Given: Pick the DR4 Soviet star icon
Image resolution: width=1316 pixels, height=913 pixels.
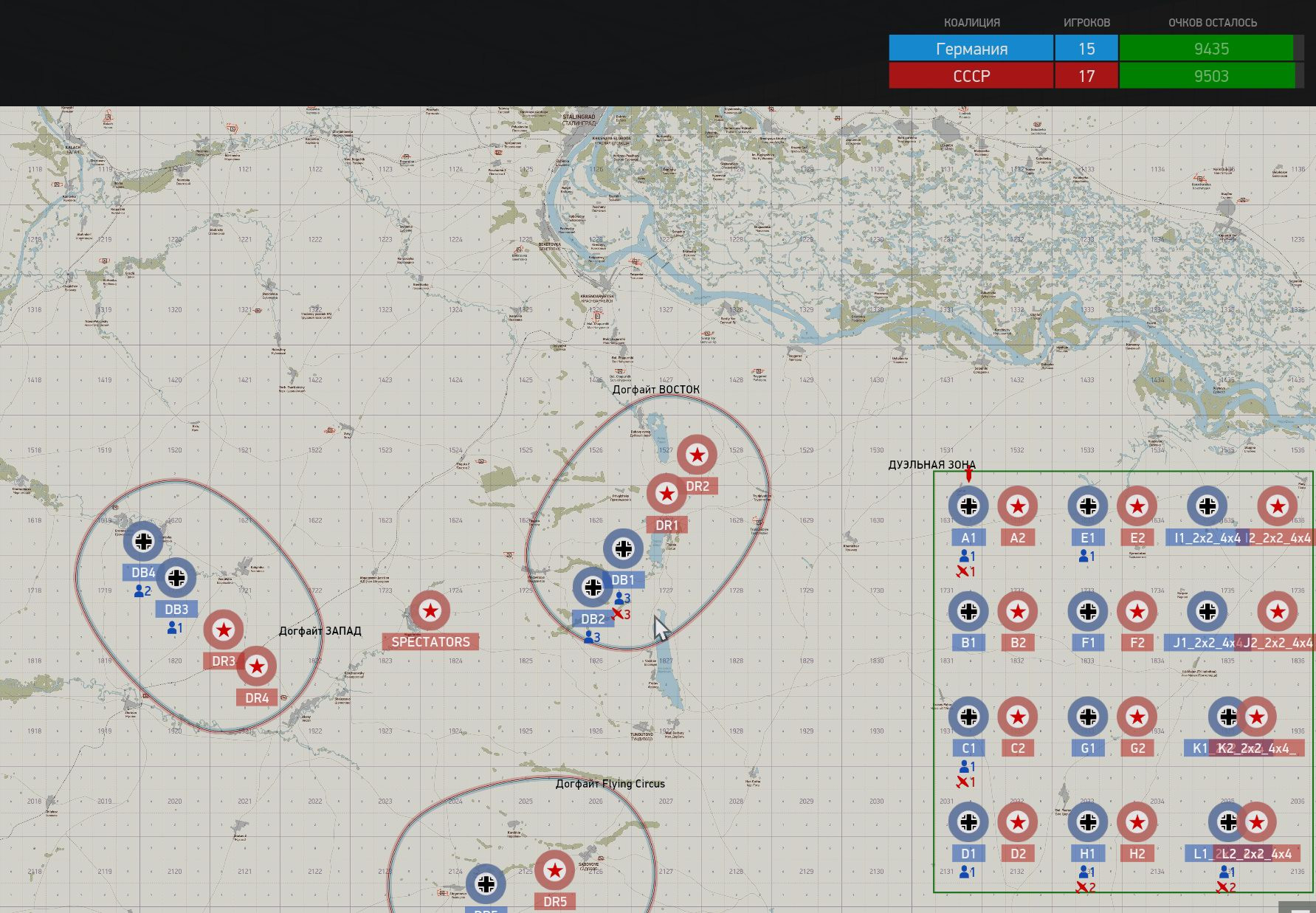Looking at the screenshot, I should click(256, 666).
